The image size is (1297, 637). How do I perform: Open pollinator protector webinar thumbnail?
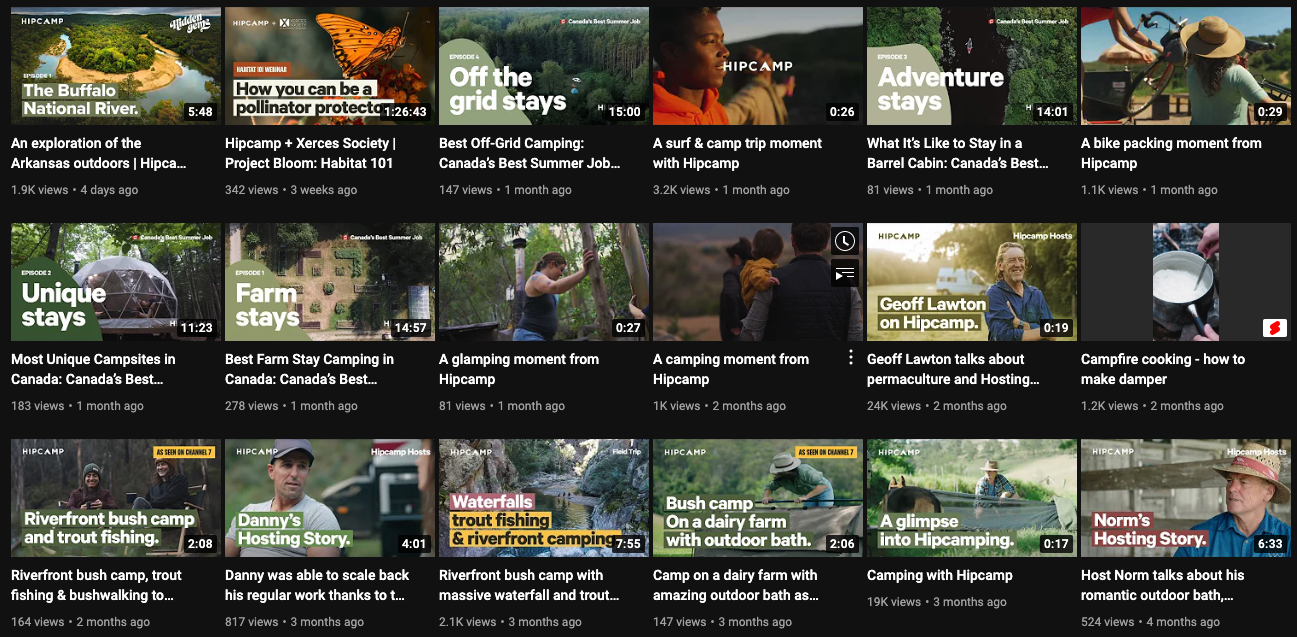coord(330,66)
